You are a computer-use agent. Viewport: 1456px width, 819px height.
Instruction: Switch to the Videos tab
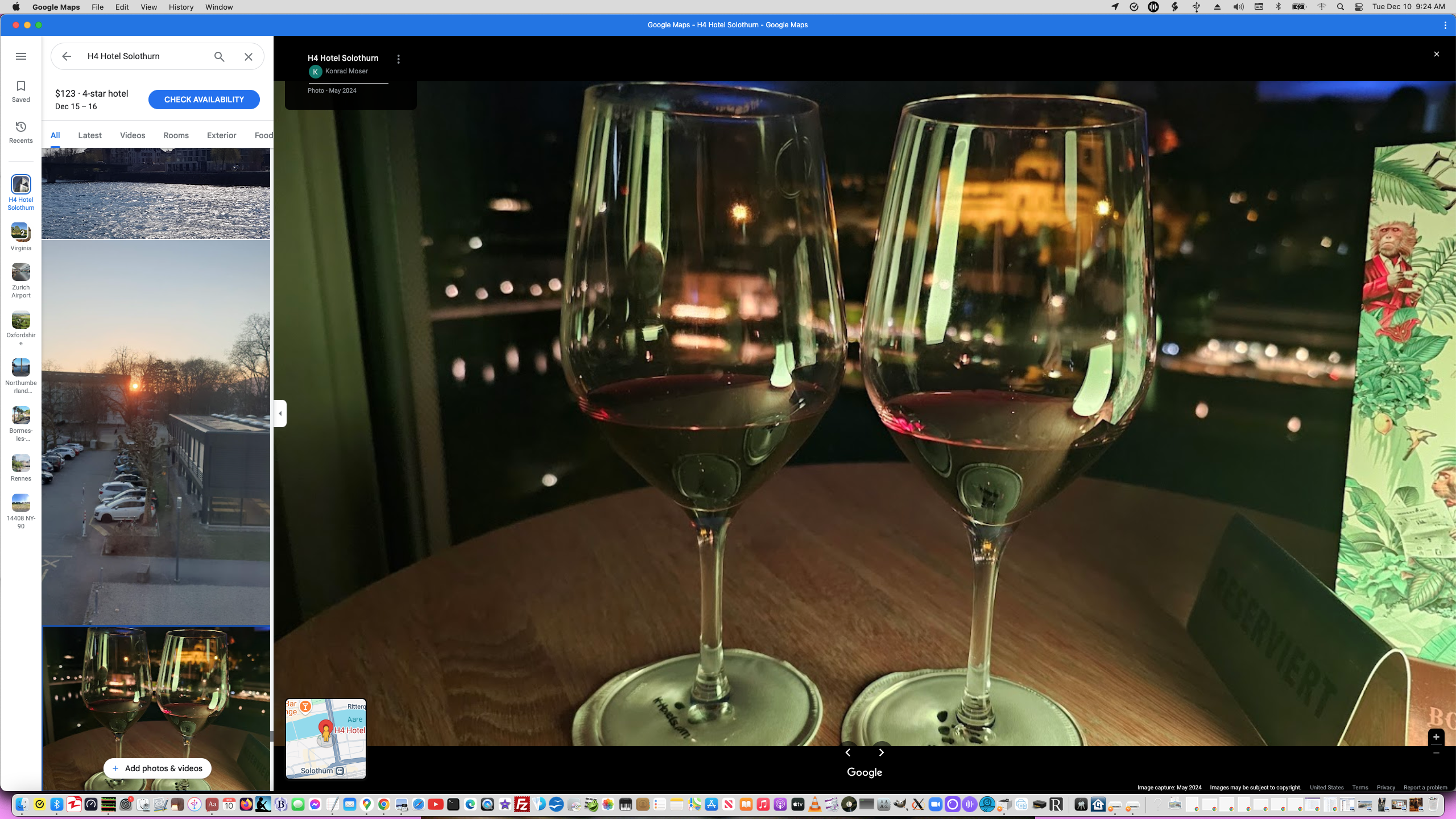[133, 135]
